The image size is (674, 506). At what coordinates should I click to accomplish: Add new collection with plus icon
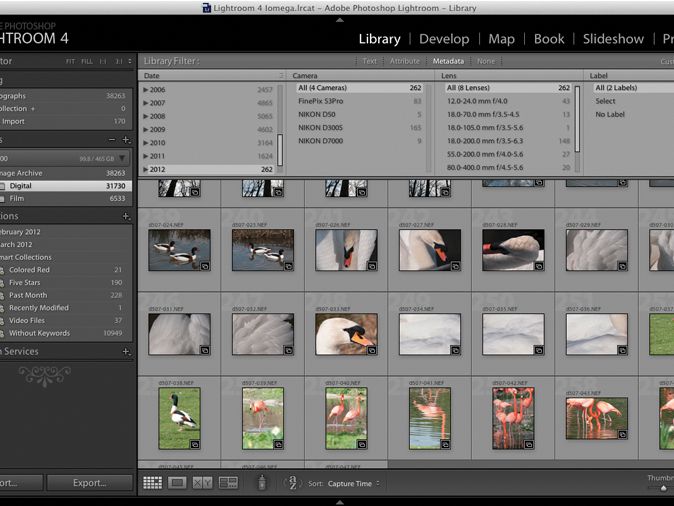click(126, 216)
